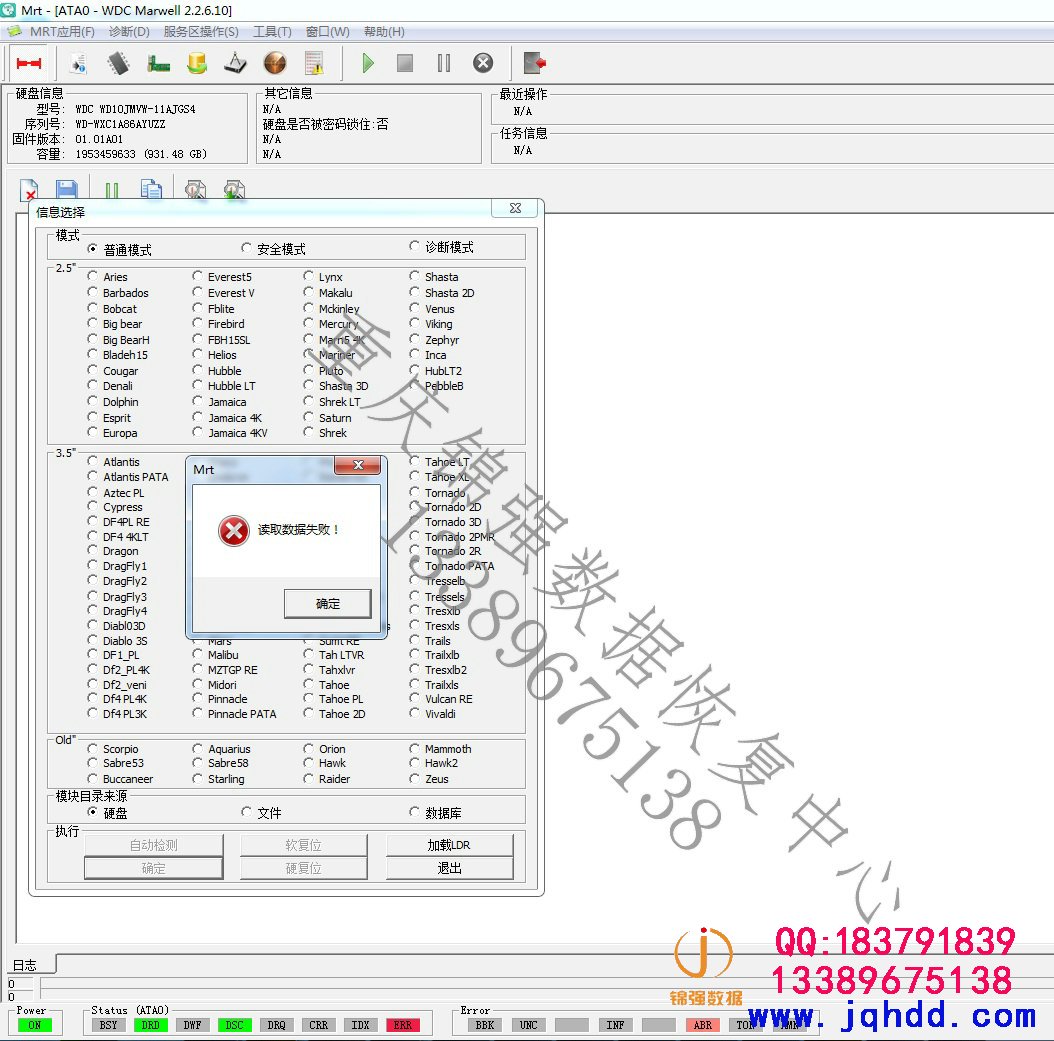
Task: Close the Mrt error dialog
Action: (x=358, y=465)
